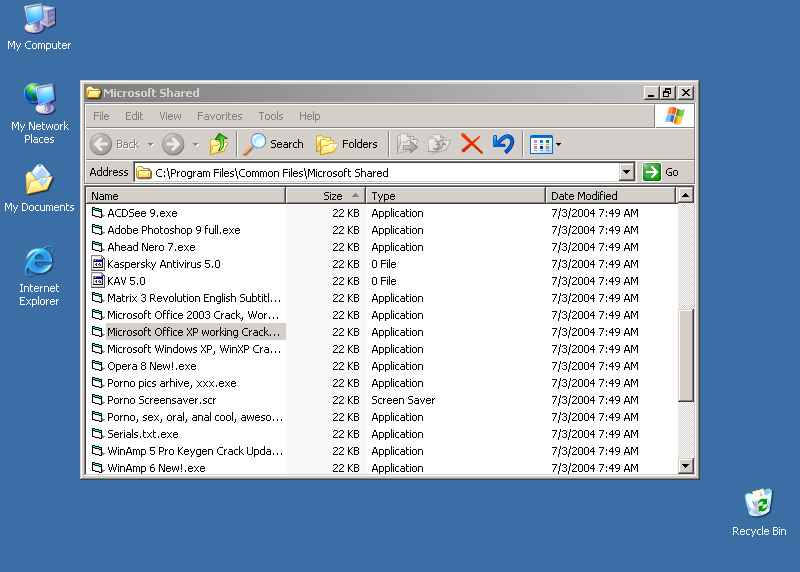This screenshot has width=800, height=572.
Task: Open the Tools menu
Action: pyautogui.click(x=270, y=116)
